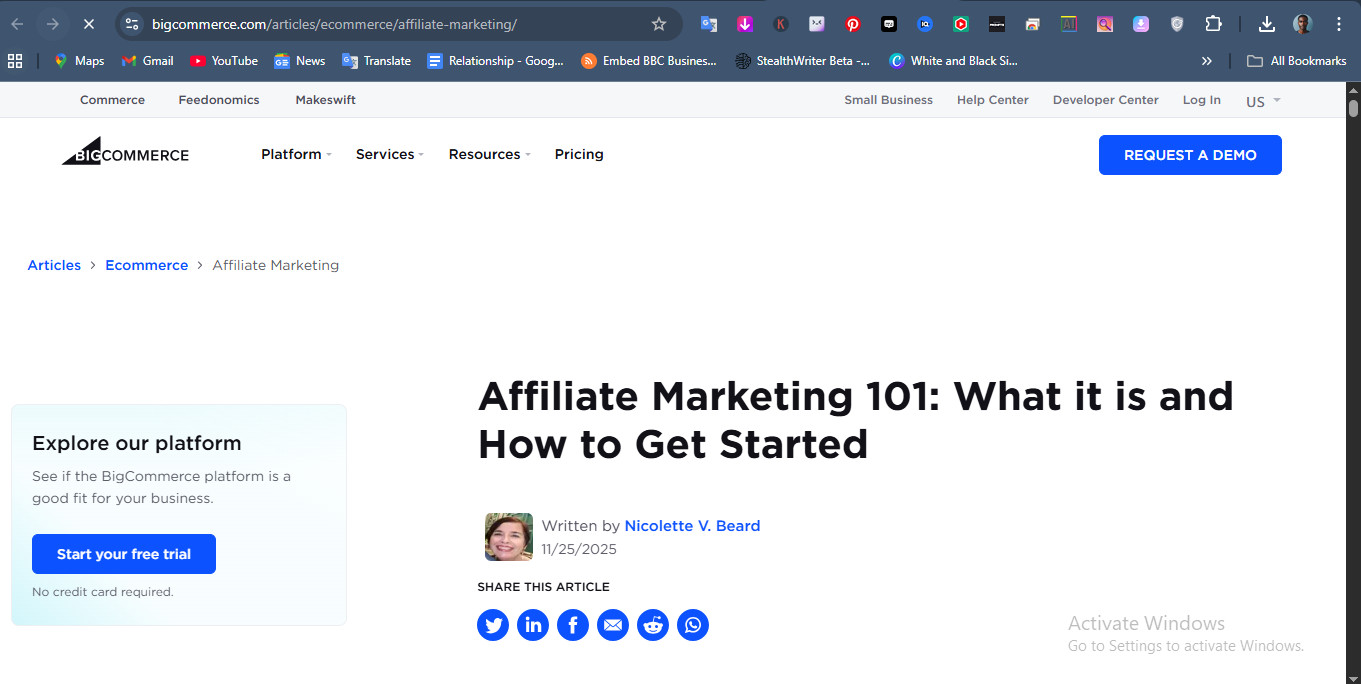Share article on Twitter icon
The width and height of the screenshot is (1361, 684).
pos(493,626)
